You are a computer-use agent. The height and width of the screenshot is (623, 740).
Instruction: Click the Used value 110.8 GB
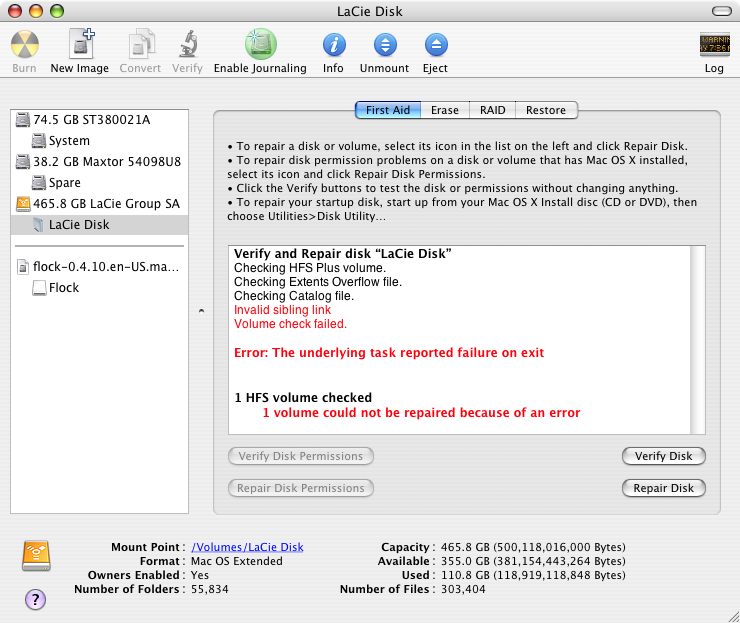coord(533,575)
